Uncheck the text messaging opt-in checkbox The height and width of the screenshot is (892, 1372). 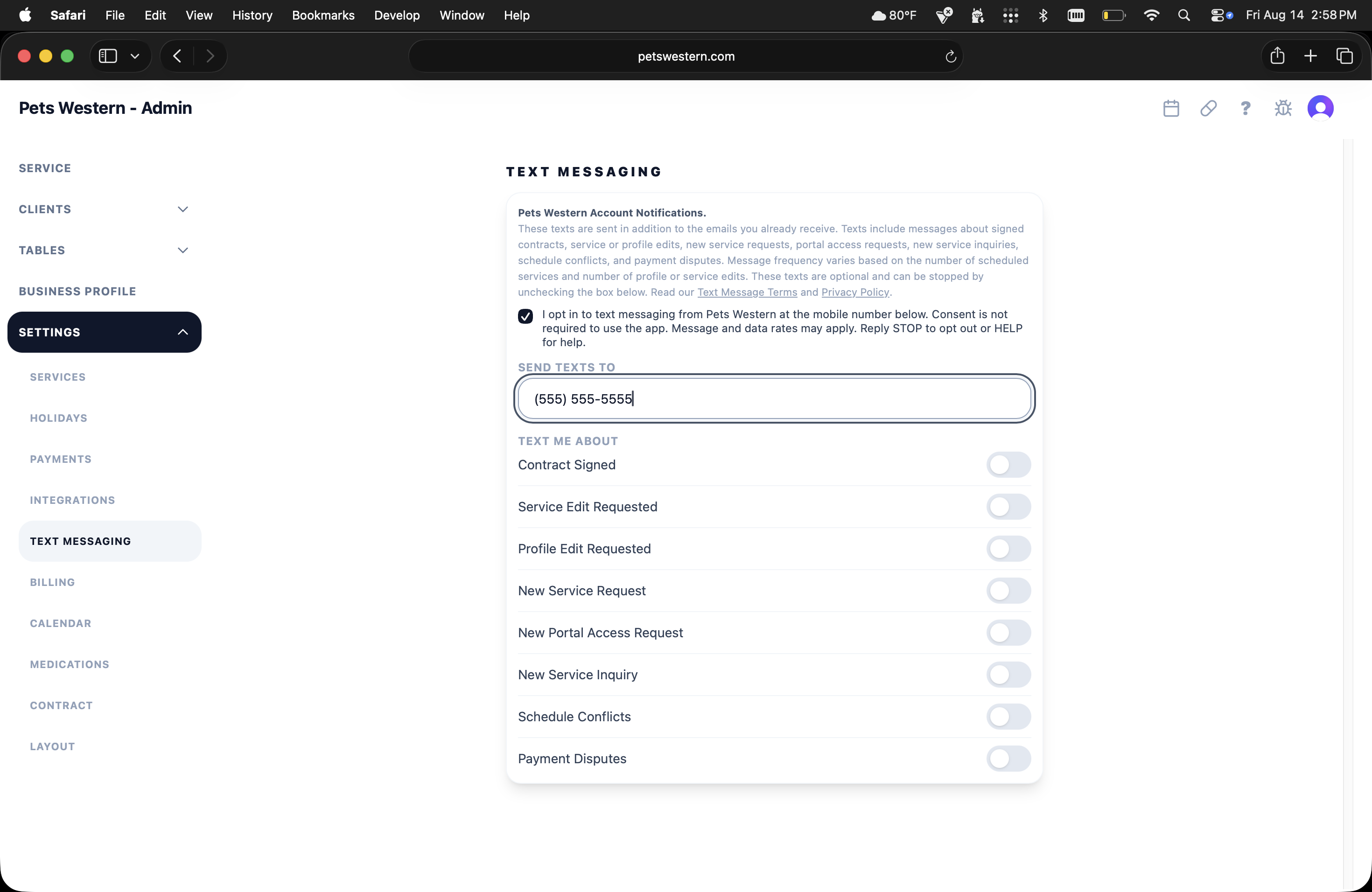(525, 316)
